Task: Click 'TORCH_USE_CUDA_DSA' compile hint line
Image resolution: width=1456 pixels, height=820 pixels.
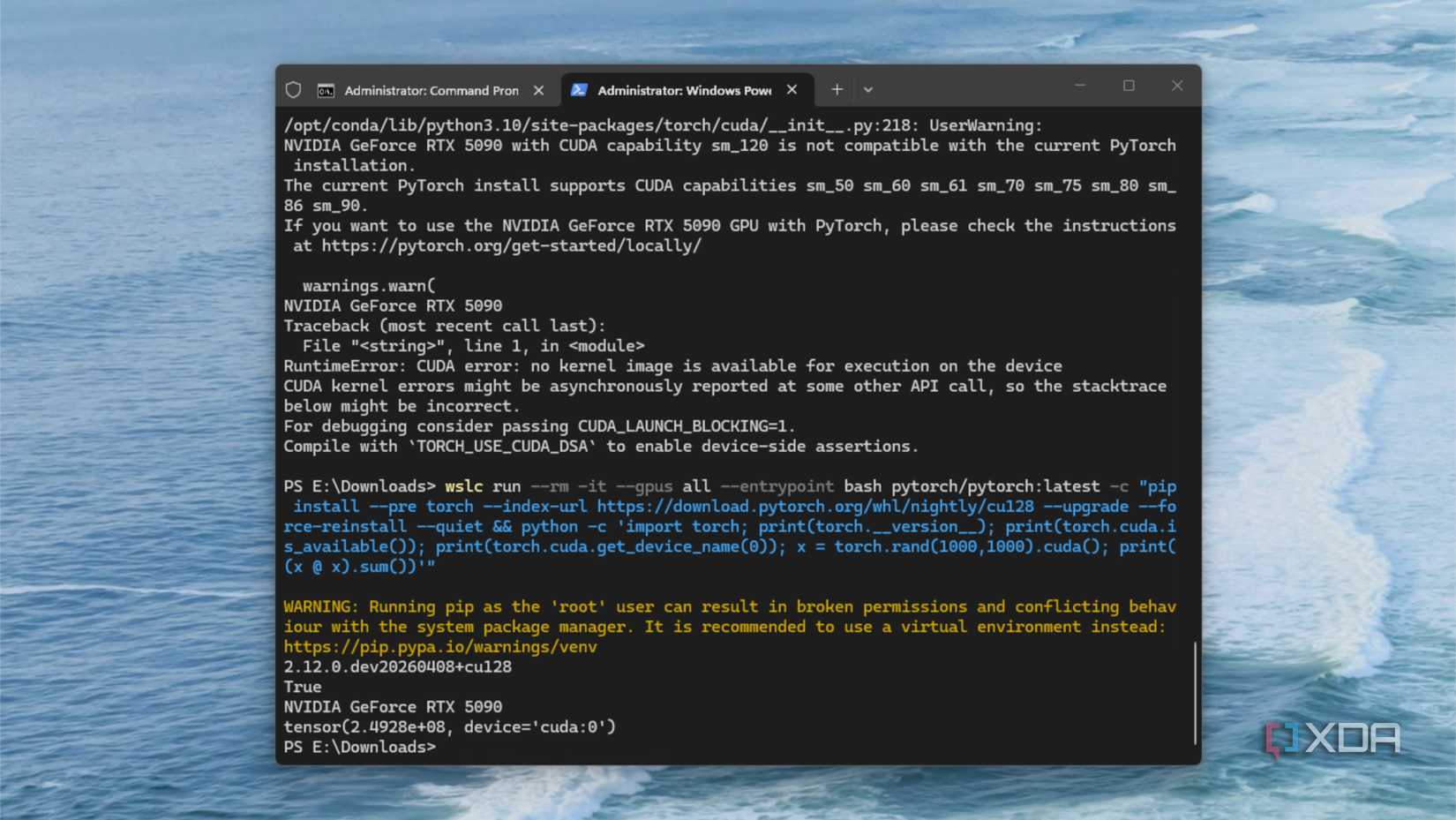Action: point(601,447)
